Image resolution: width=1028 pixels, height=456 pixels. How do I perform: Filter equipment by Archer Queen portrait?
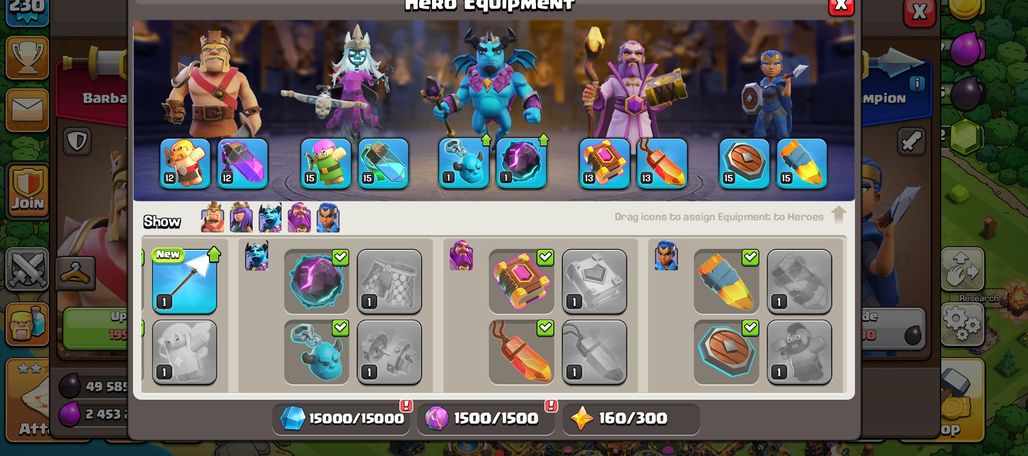tap(241, 218)
